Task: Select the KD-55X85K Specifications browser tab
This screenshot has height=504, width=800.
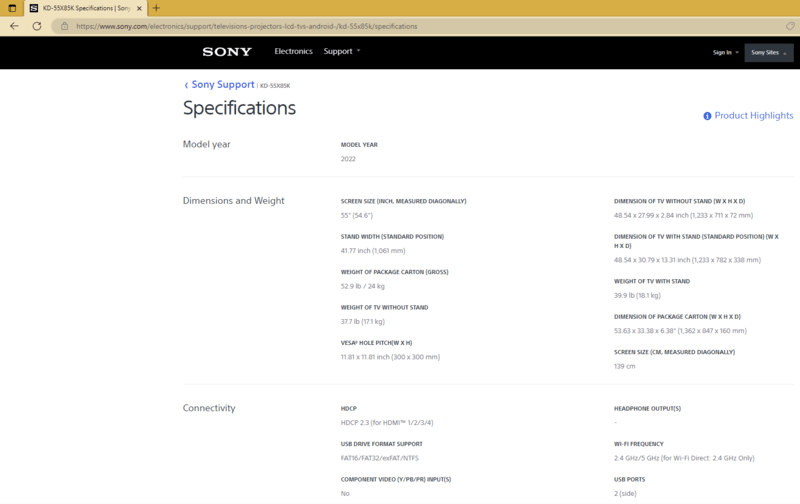Action: (85, 8)
